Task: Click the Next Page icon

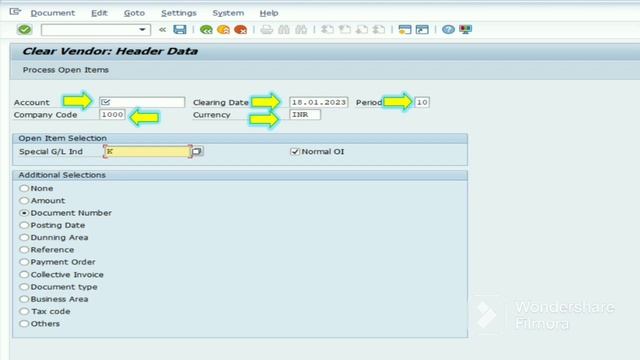Action: pos(362,29)
